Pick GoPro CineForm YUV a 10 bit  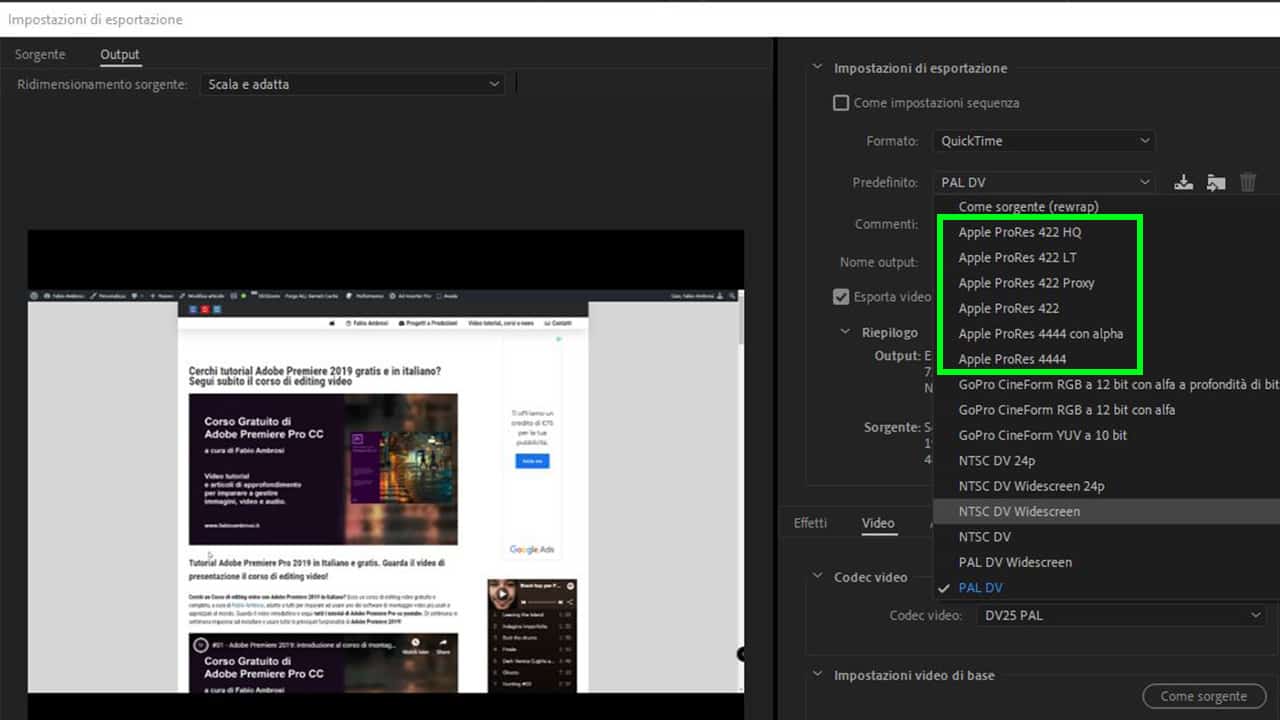[1042, 435]
